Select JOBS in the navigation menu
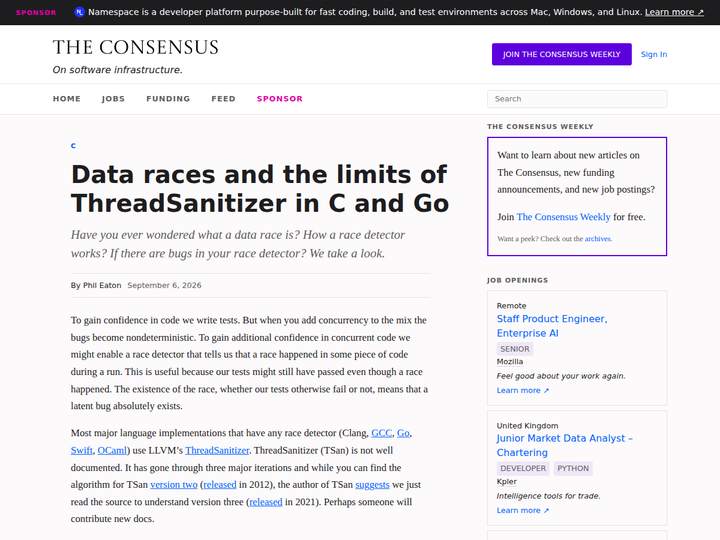The width and height of the screenshot is (720, 540). tap(113, 99)
